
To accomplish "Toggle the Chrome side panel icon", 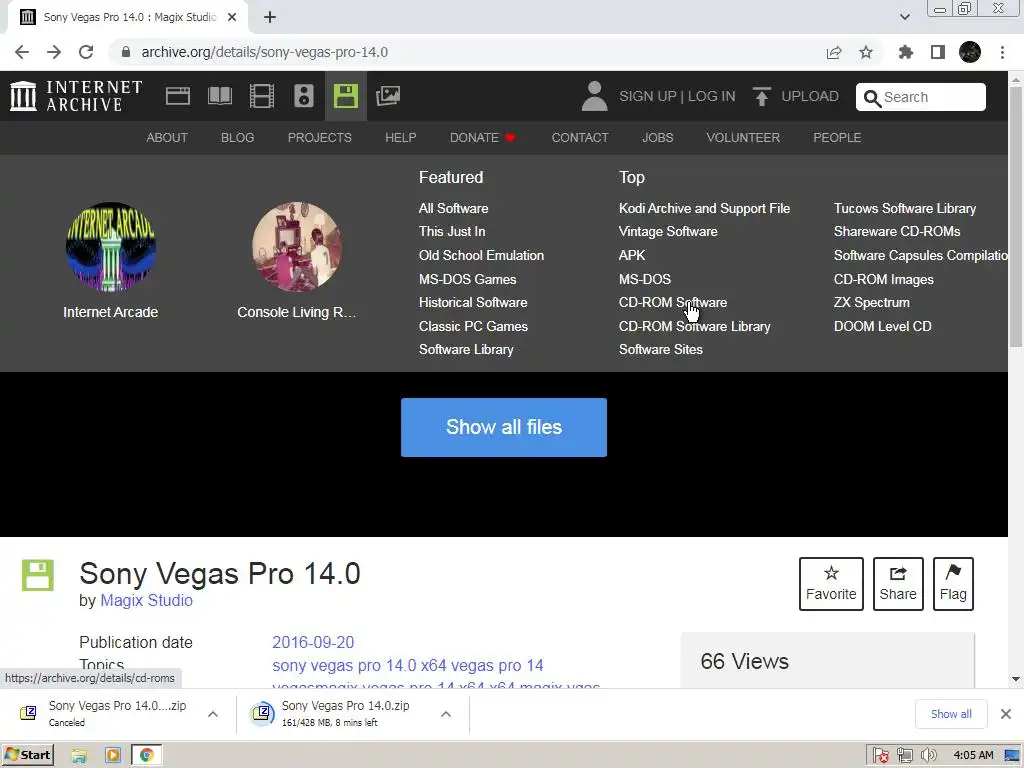I will 938,52.
